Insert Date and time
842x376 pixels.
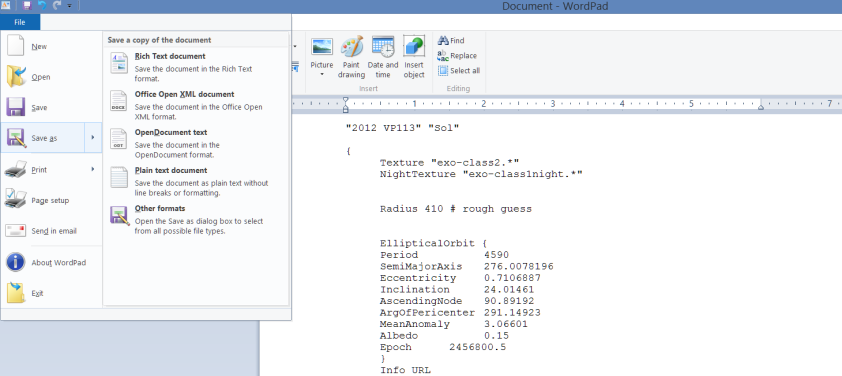pos(383,57)
